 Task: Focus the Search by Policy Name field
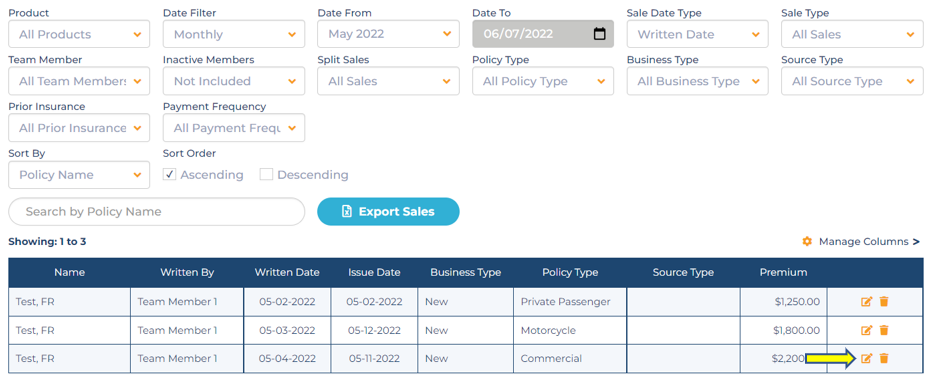156,212
